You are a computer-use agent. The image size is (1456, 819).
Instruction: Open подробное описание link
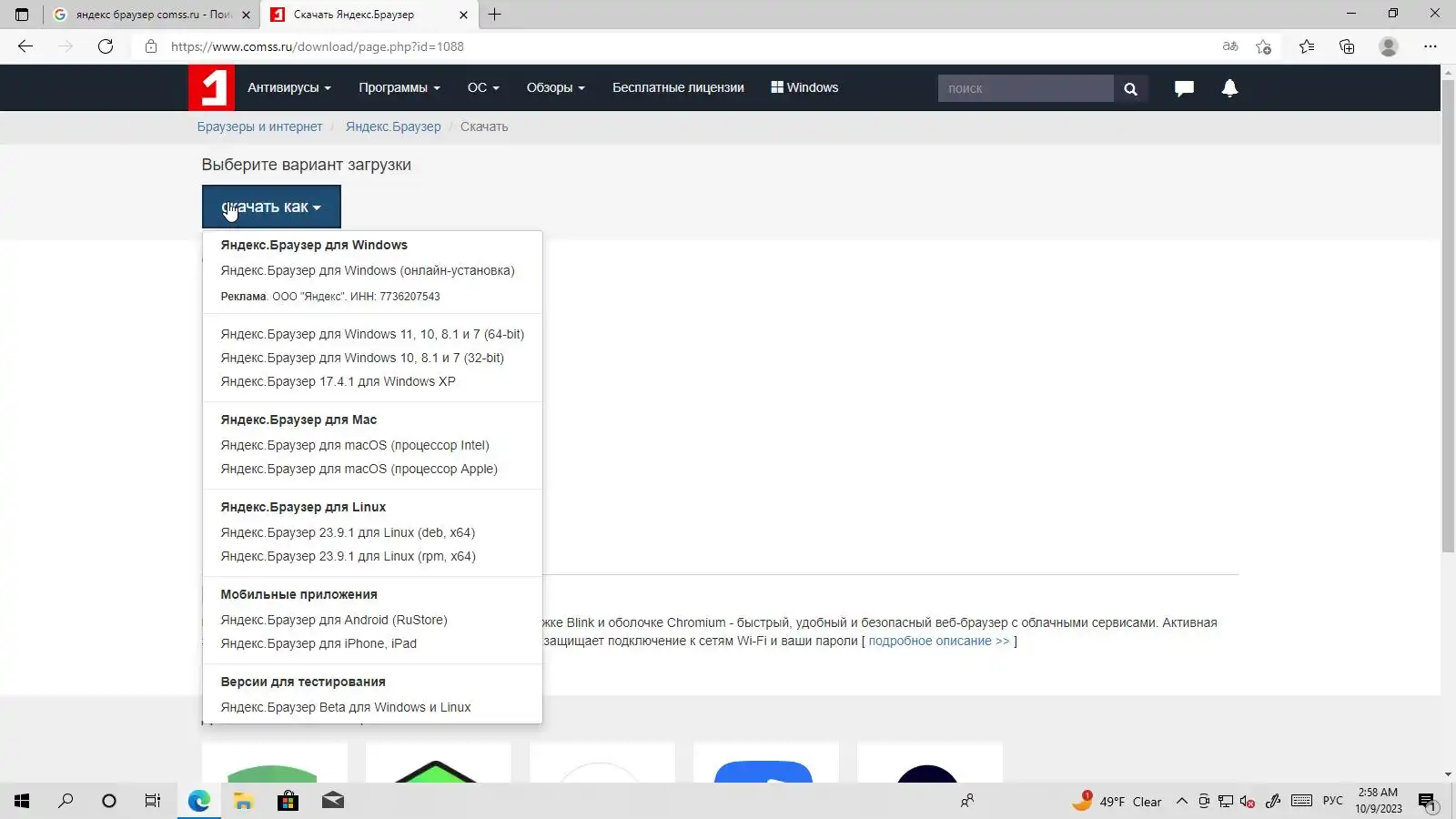click(939, 641)
